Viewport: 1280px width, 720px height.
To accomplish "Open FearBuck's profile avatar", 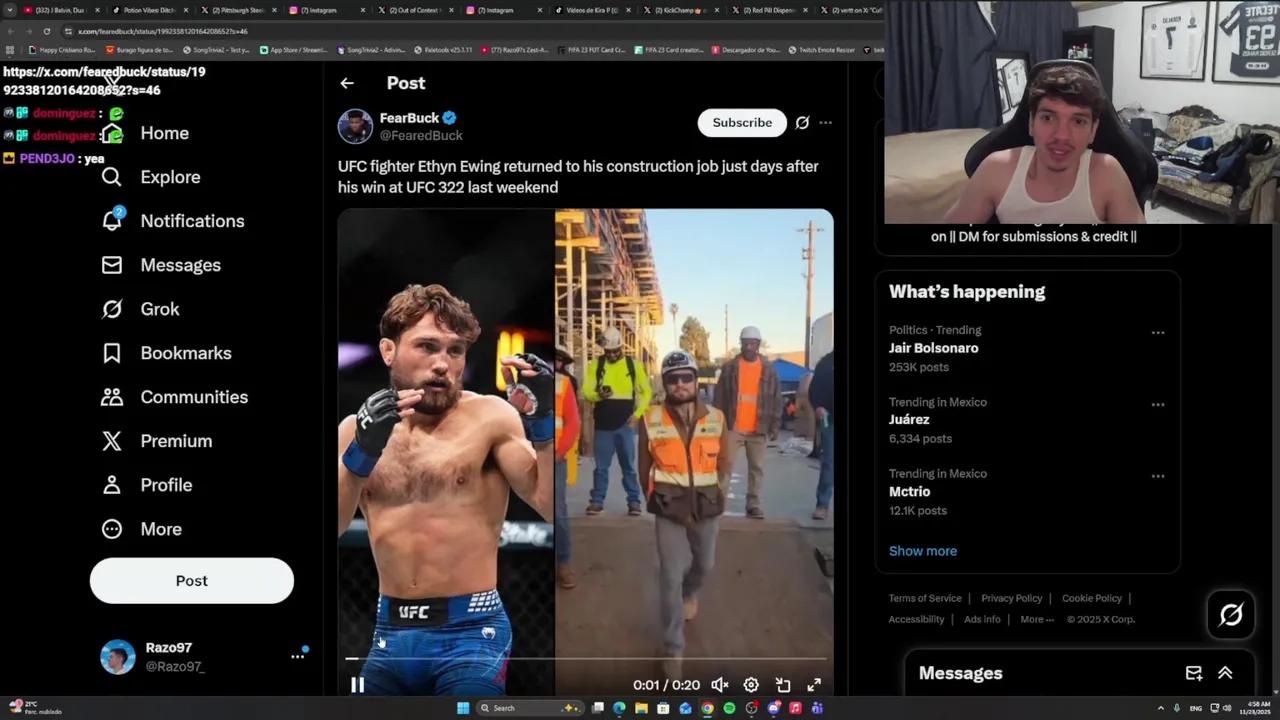I will click(x=355, y=127).
